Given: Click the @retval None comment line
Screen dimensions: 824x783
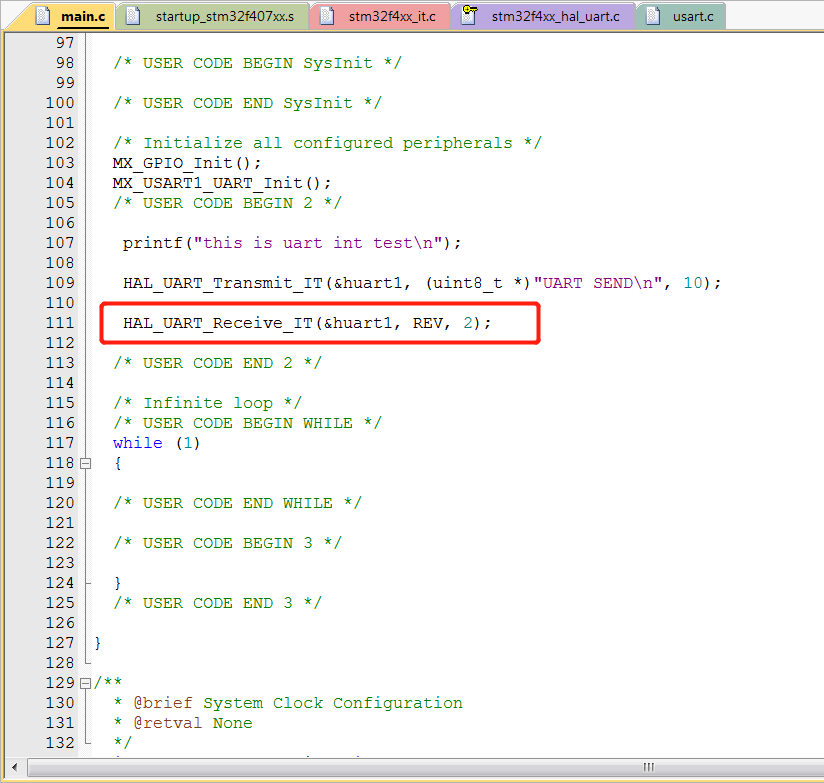Looking at the screenshot, I should 183,723.
